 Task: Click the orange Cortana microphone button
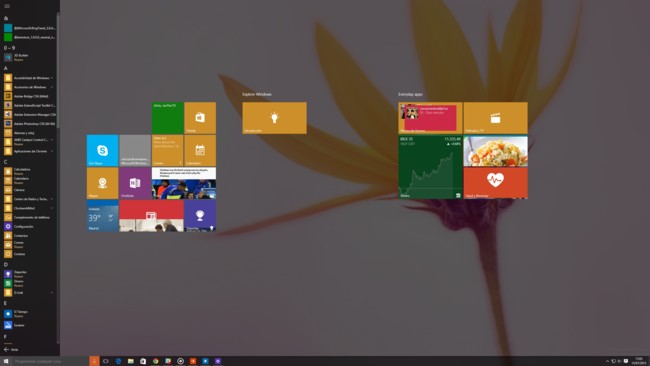point(94,361)
